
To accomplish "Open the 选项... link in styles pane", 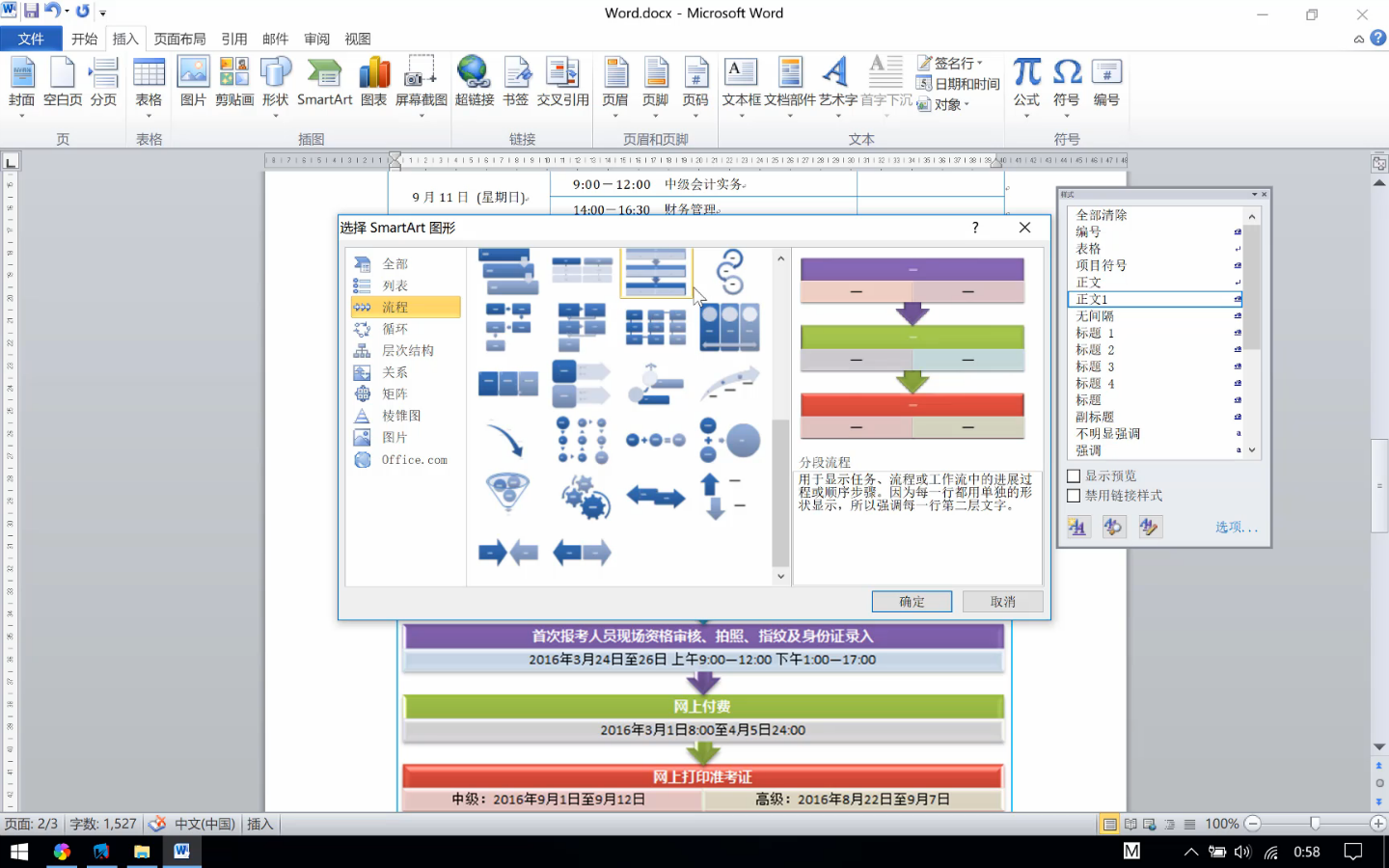I will click(1236, 528).
